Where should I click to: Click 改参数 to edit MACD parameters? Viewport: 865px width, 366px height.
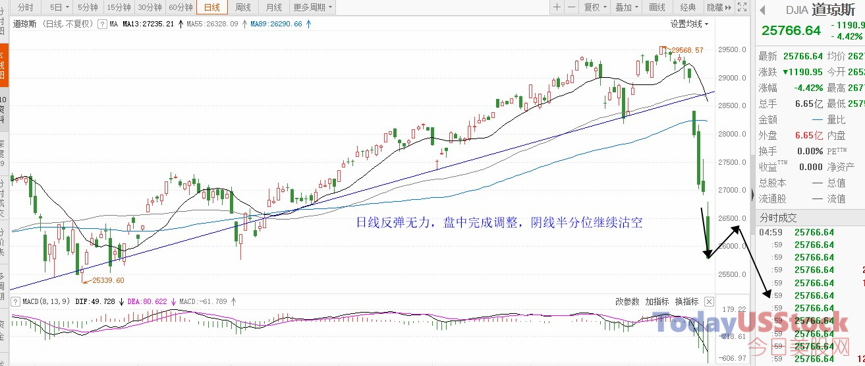(x=627, y=301)
